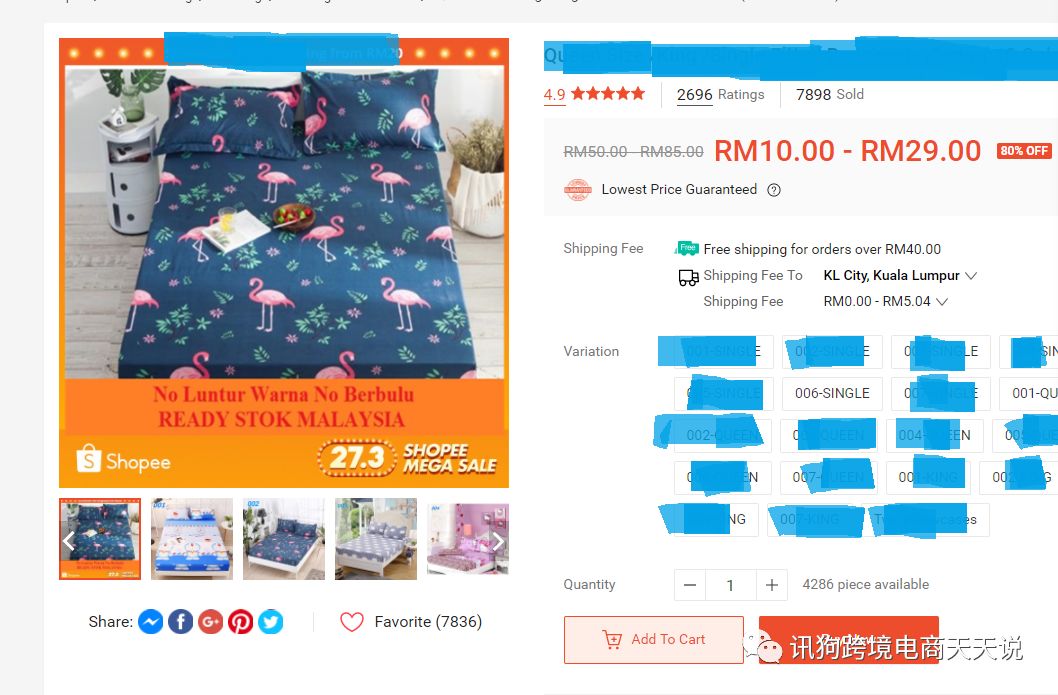View the Doraemon bedsheet thumbnail

192,539
